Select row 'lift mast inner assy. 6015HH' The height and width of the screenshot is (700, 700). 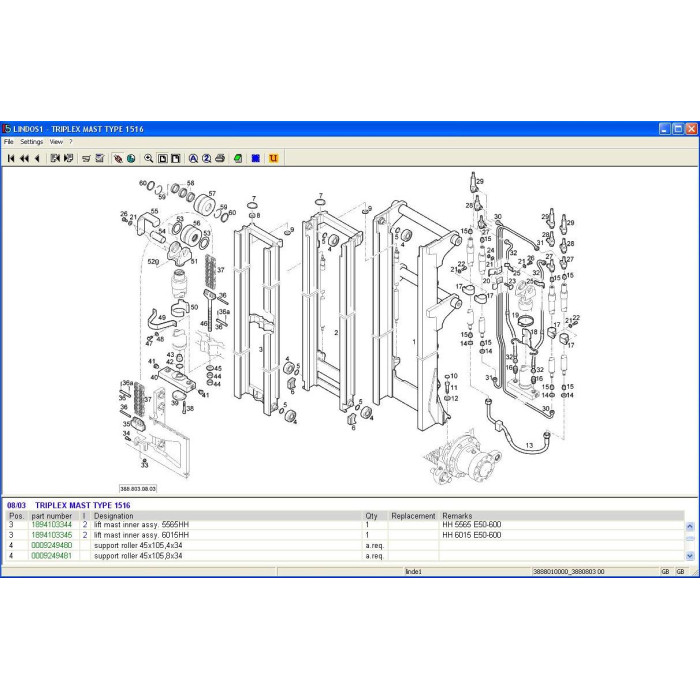[345, 535]
